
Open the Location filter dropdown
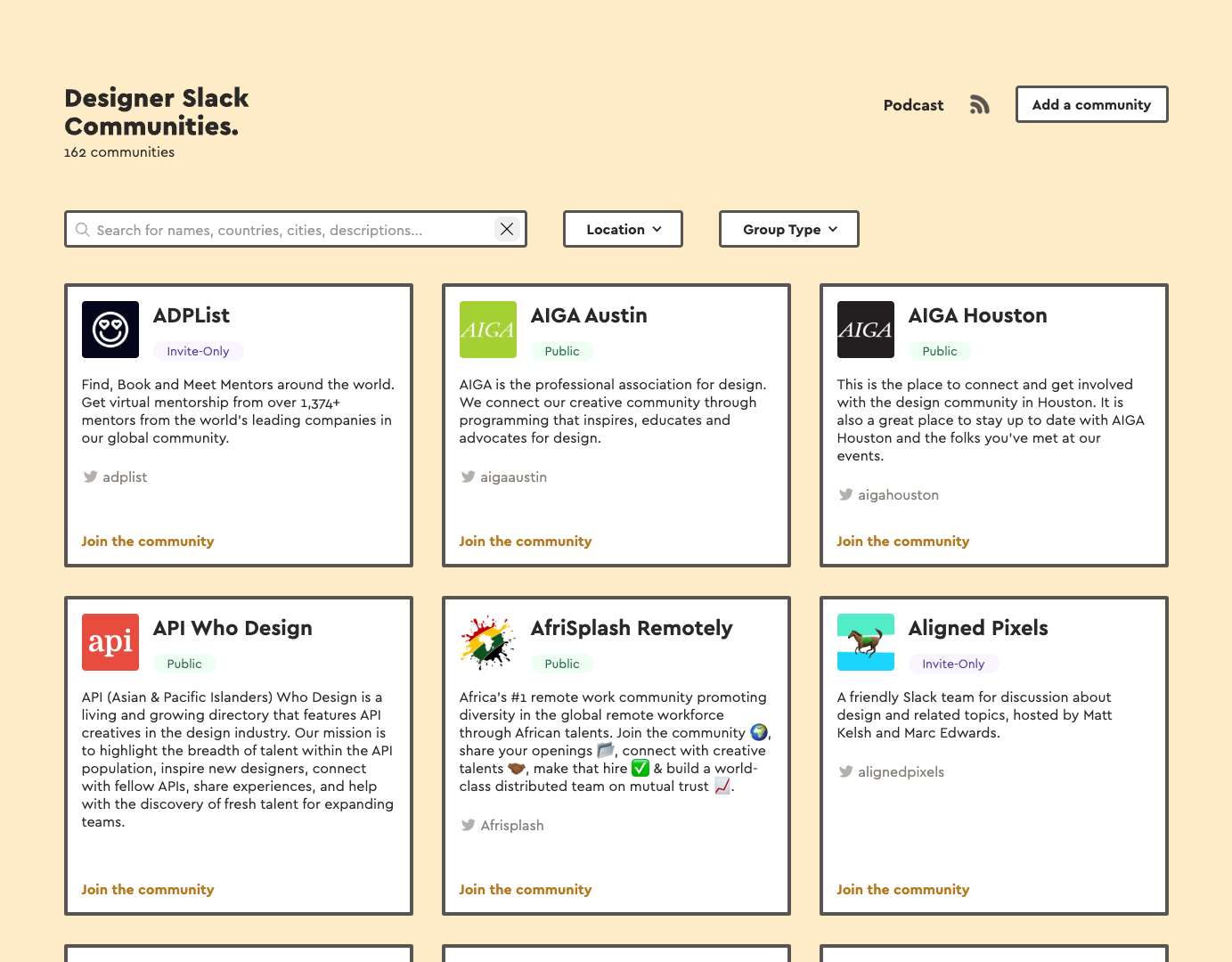(x=622, y=229)
